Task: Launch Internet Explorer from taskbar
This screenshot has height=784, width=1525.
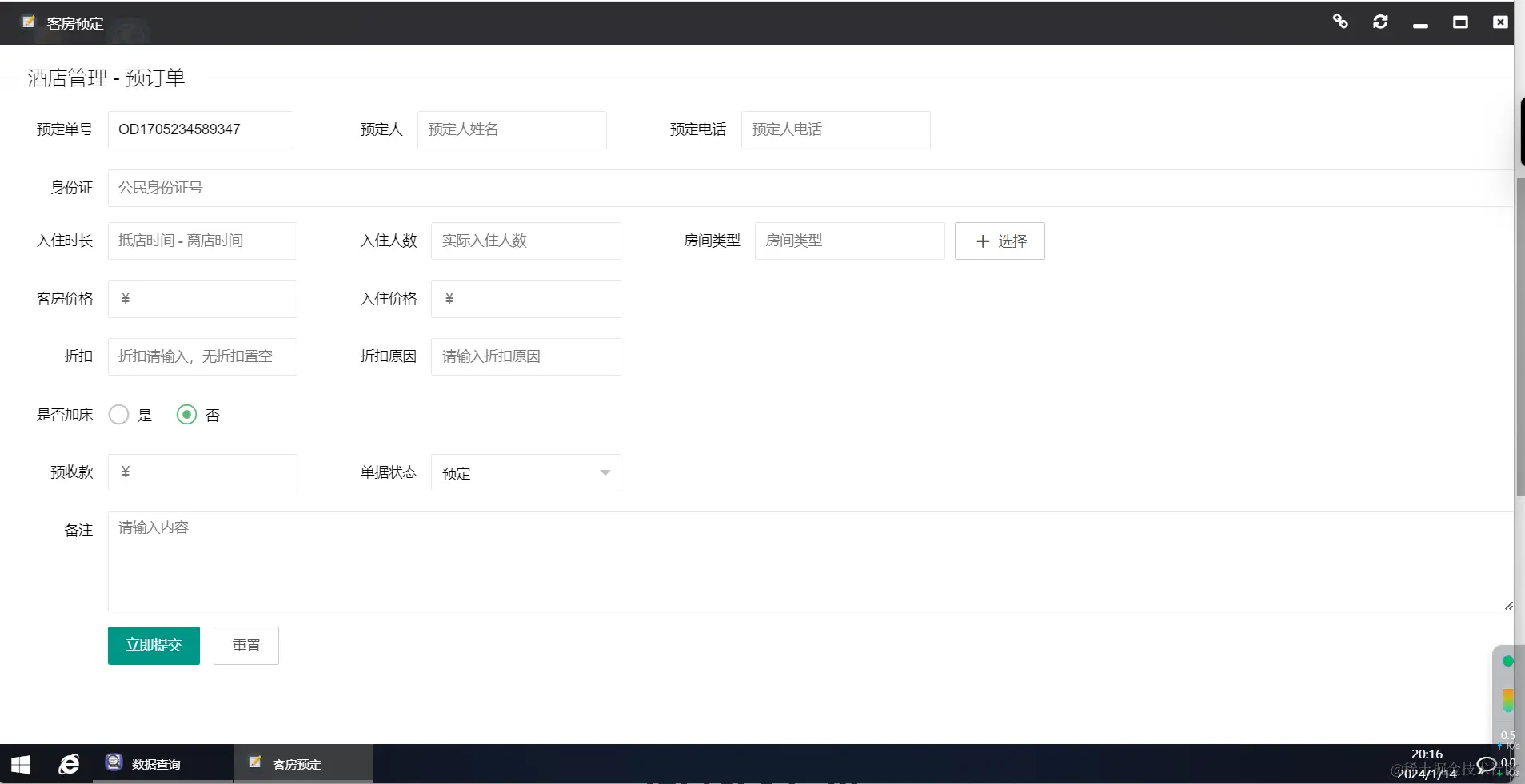Action: pos(69,765)
